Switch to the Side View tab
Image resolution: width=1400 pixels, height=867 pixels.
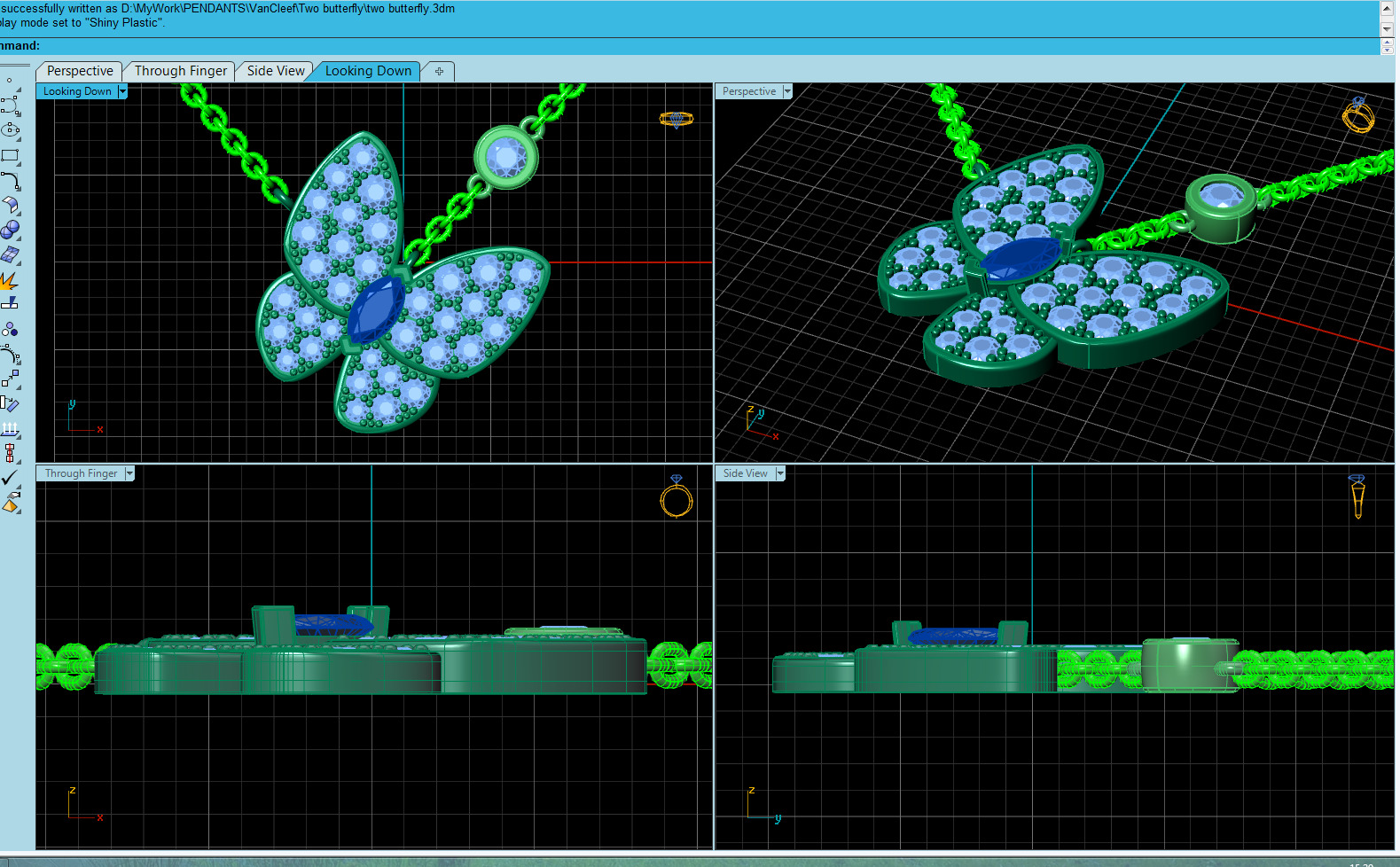point(276,71)
